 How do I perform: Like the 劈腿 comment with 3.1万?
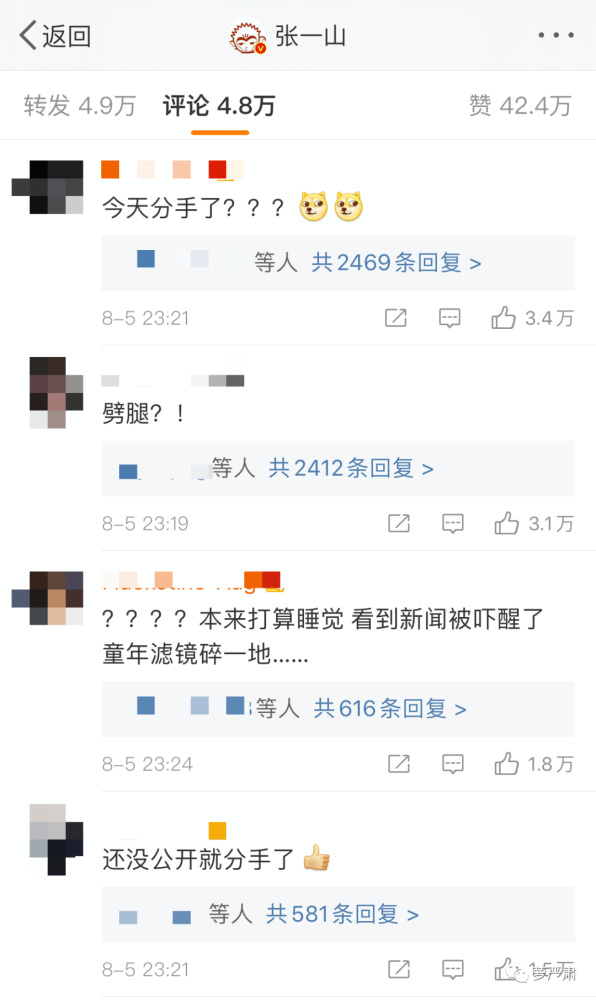click(x=534, y=524)
